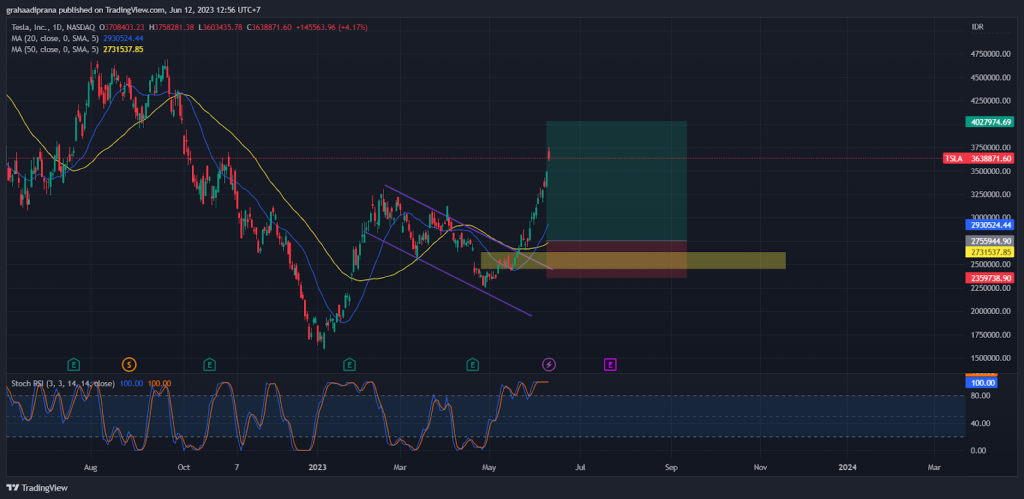Click the red 2359738.90 stop price label
Viewport: 1024px width, 499px height.
(989, 278)
